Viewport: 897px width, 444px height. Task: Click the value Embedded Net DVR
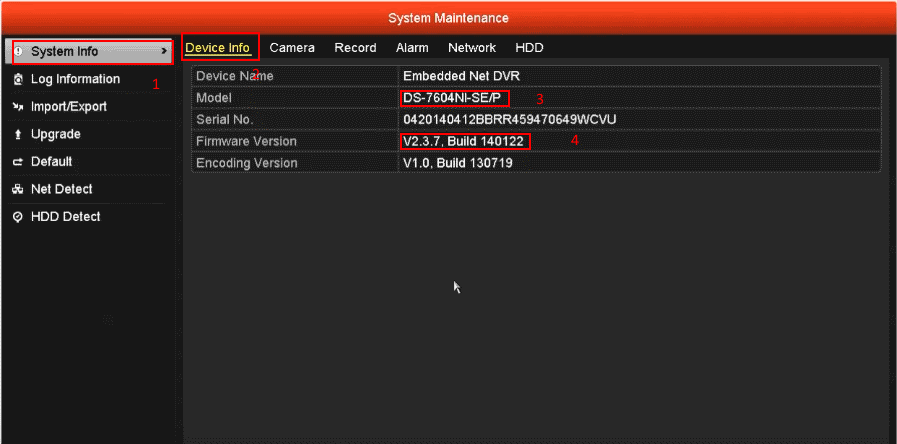[x=461, y=76]
